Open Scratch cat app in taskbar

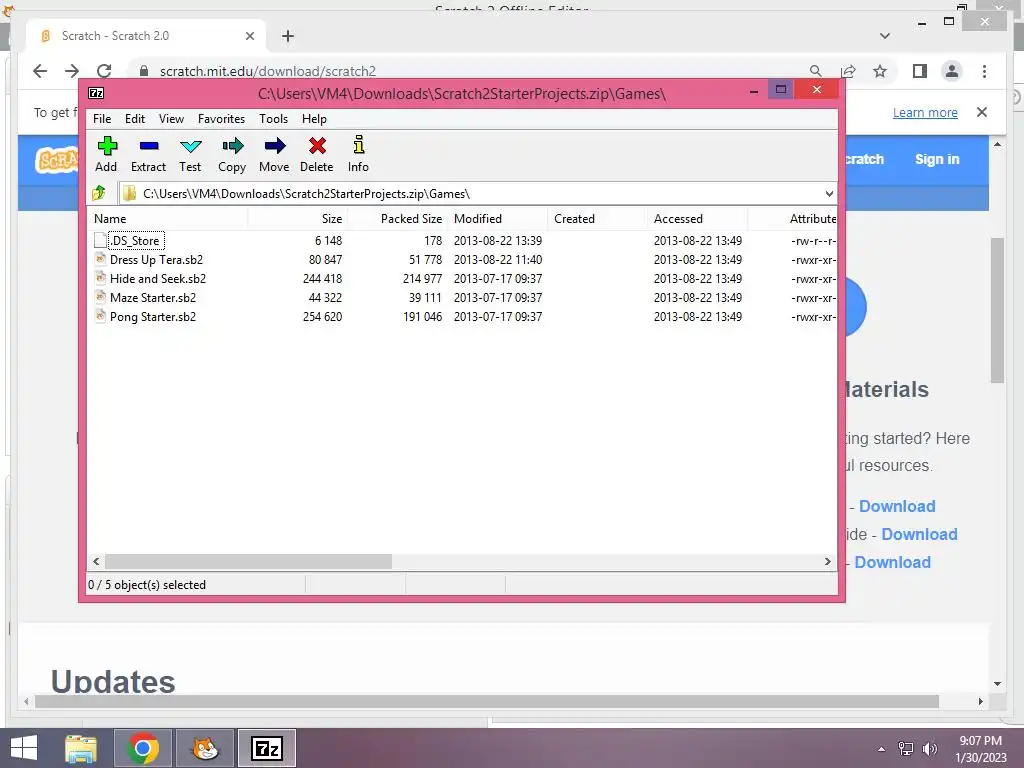205,748
